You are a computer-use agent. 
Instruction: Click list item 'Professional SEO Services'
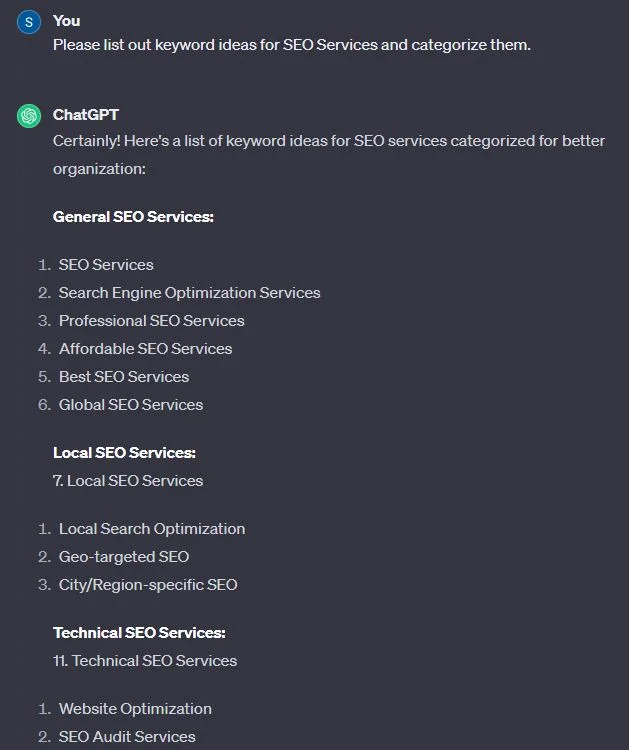(152, 321)
